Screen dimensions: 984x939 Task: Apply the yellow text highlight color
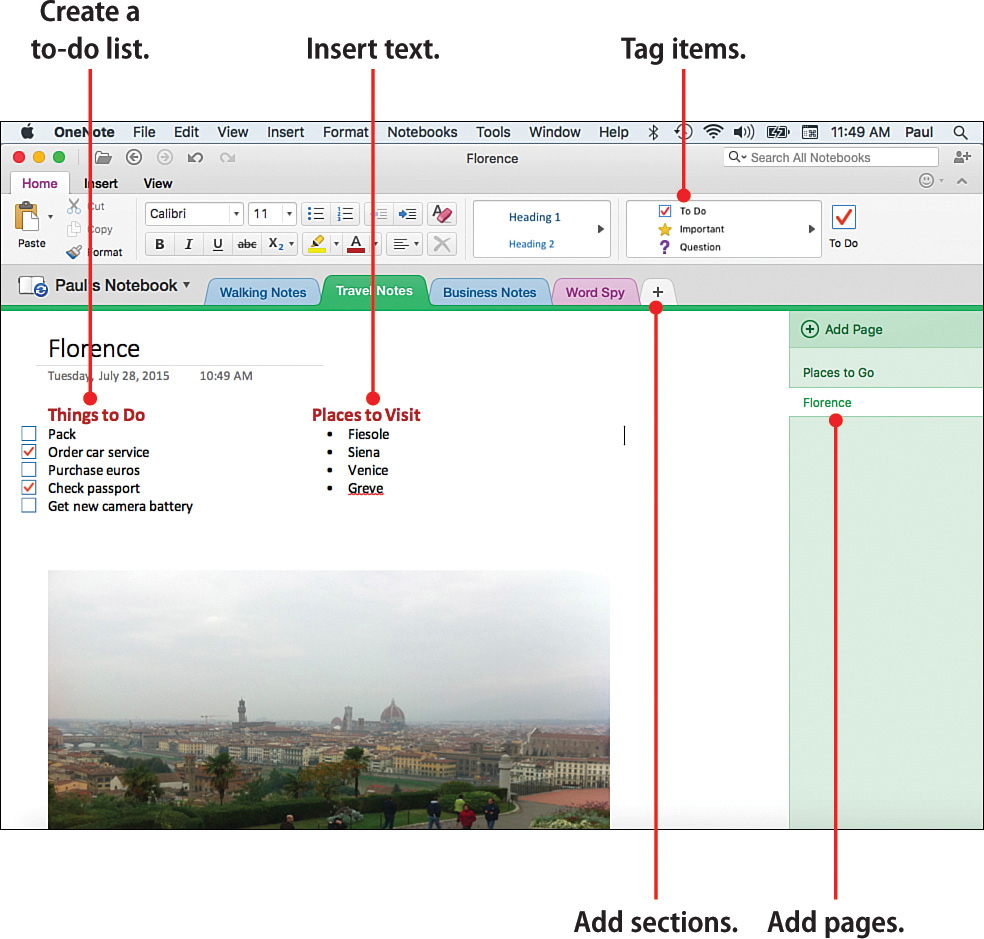pyautogui.click(x=317, y=244)
